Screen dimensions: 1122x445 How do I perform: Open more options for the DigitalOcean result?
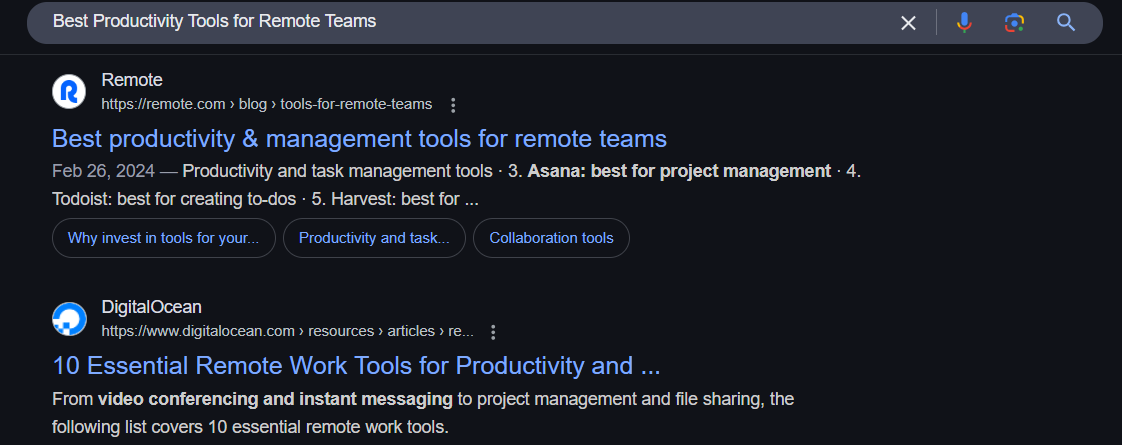tap(492, 332)
